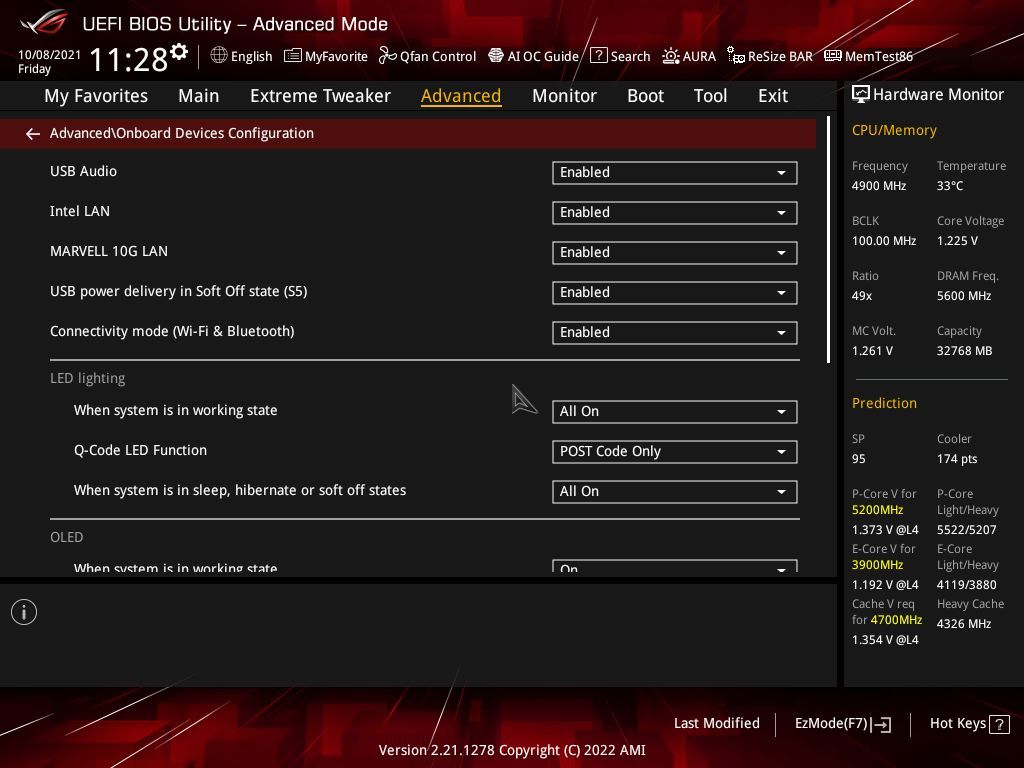Click the 10/08/2021 Friday date

click(x=49, y=61)
